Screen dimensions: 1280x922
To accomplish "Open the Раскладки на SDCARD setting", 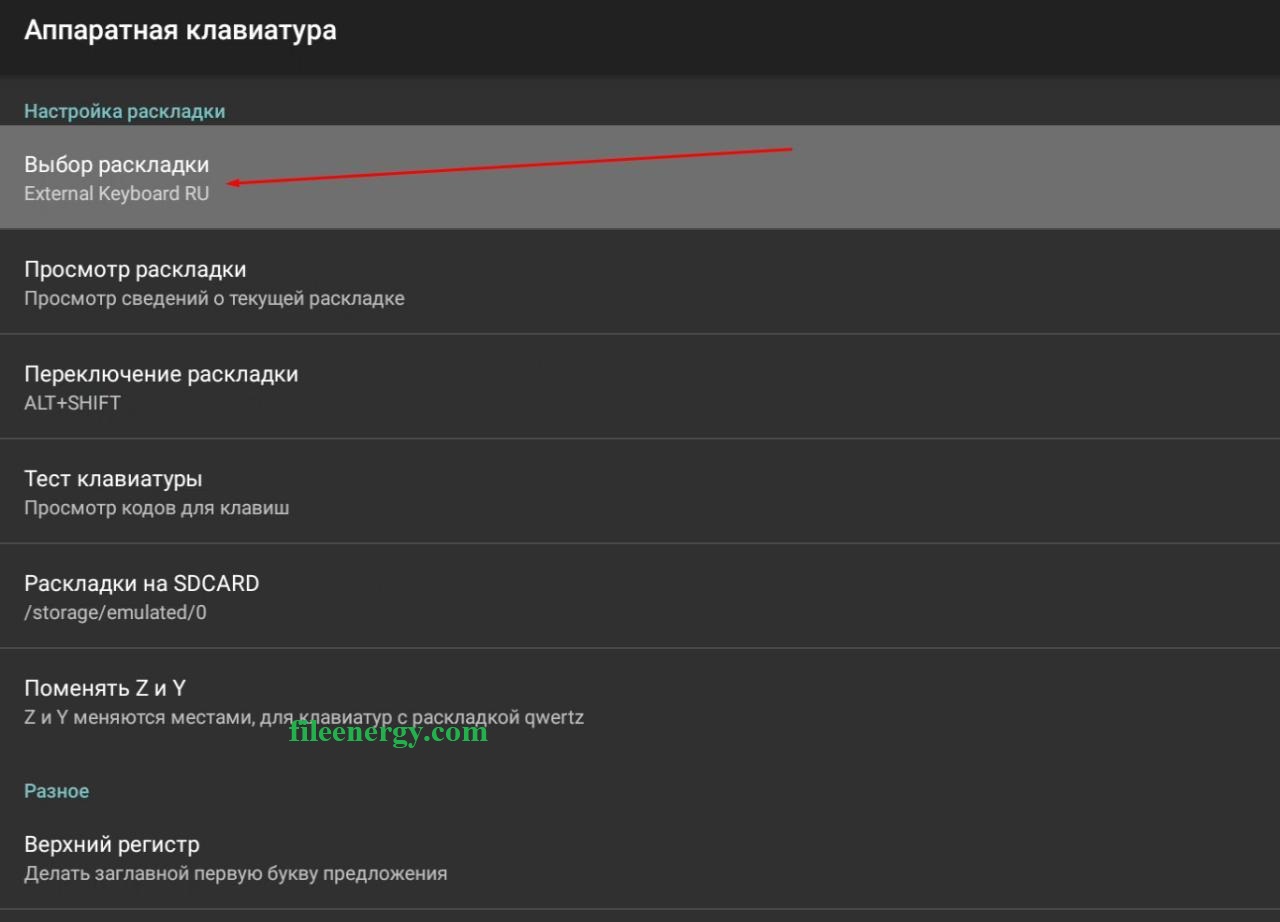I will coord(640,596).
